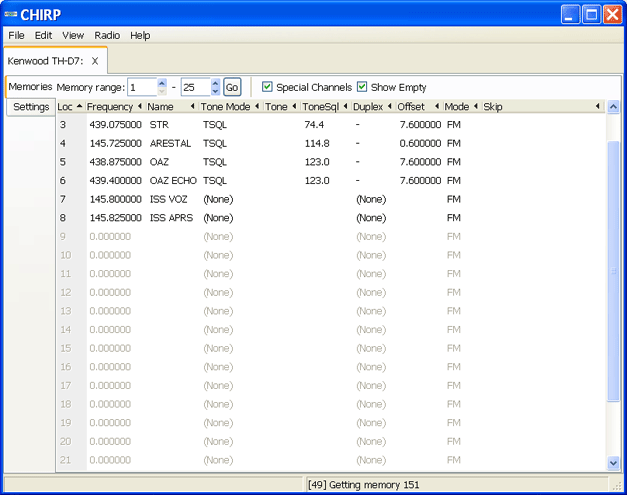627x495 pixels.
Task: Minimize the CHIRP window
Action: pos(570,15)
